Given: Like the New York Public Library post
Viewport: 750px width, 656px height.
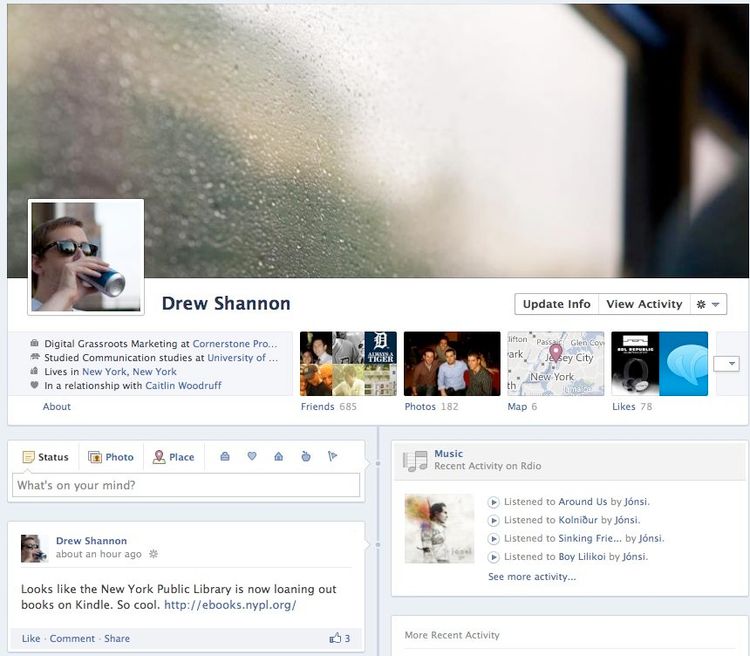Looking at the screenshot, I should pyautogui.click(x=31, y=638).
